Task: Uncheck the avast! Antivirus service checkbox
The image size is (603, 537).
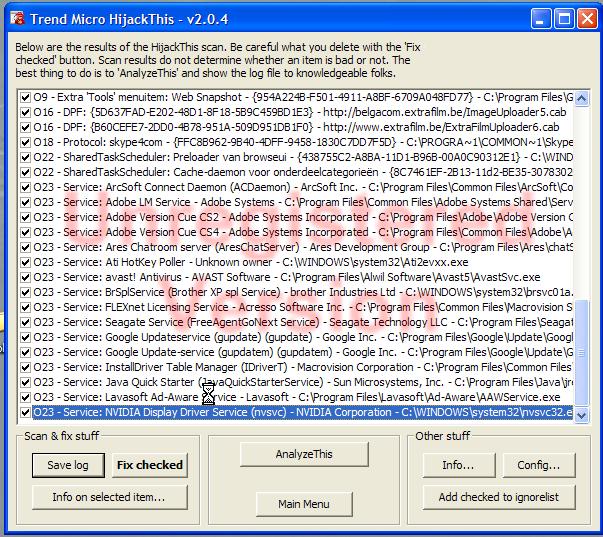Action: point(25,277)
